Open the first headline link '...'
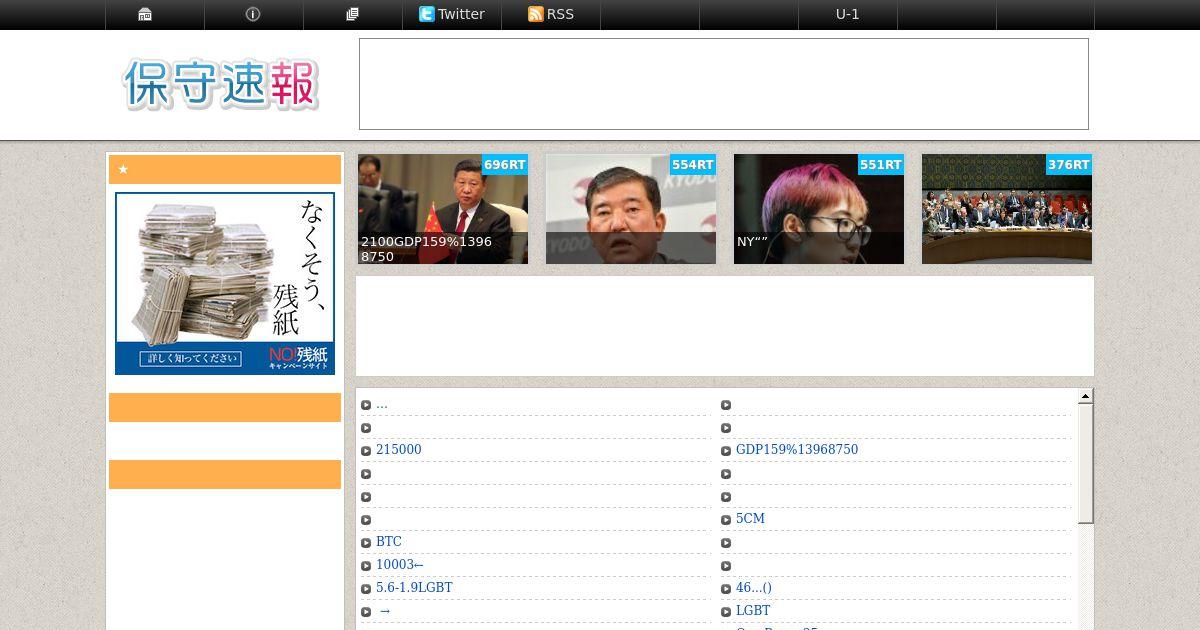This screenshot has height=630, width=1200. click(x=382, y=404)
